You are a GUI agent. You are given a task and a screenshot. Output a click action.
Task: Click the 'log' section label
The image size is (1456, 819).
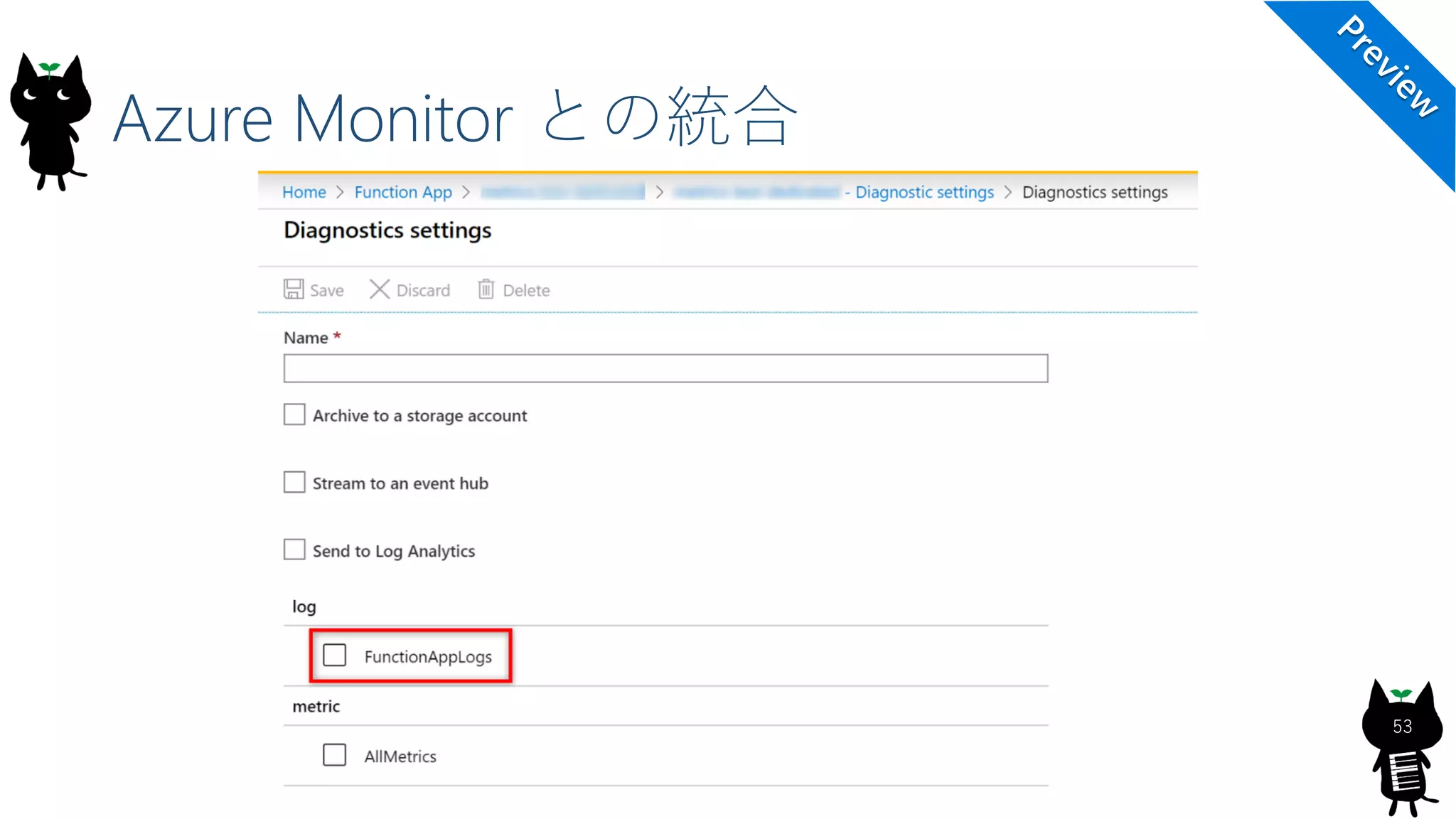pos(304,606)
